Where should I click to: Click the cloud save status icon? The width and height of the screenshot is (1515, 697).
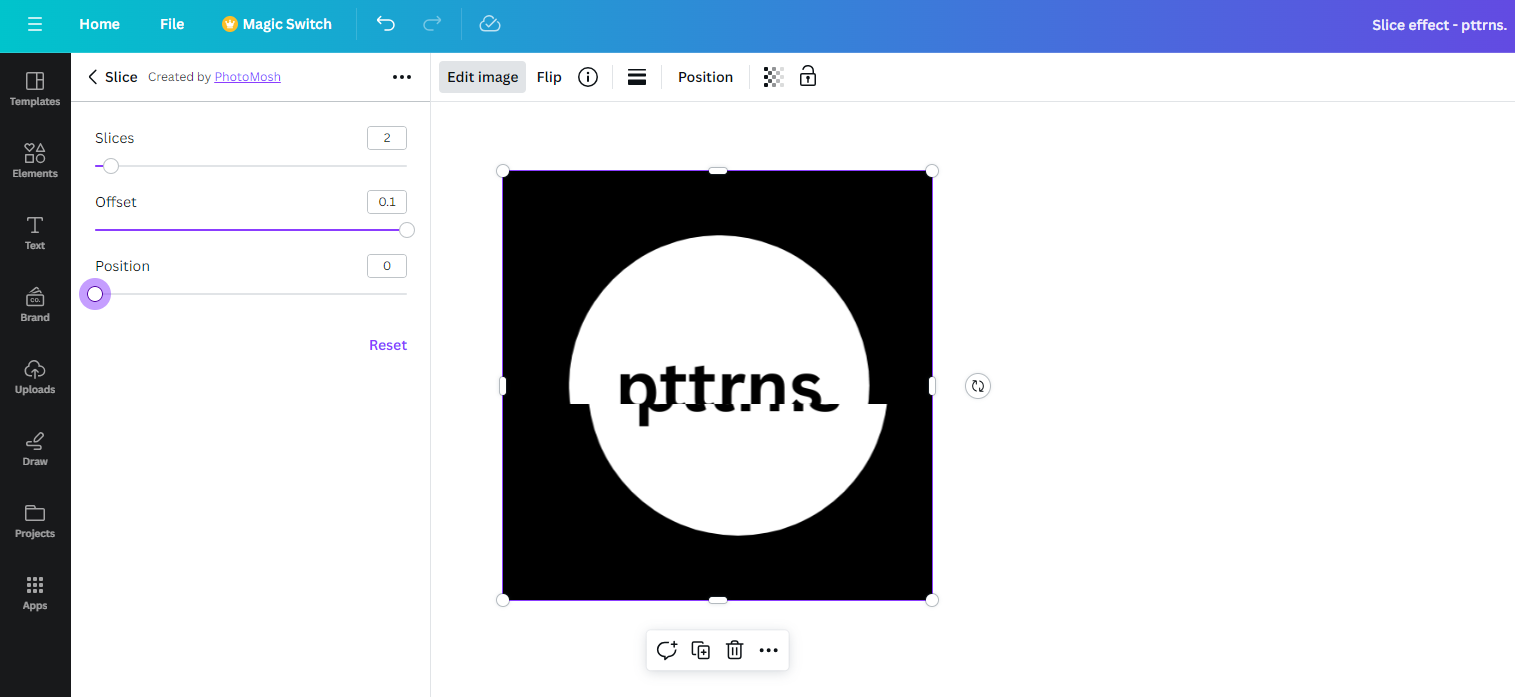tap(489, 24)
